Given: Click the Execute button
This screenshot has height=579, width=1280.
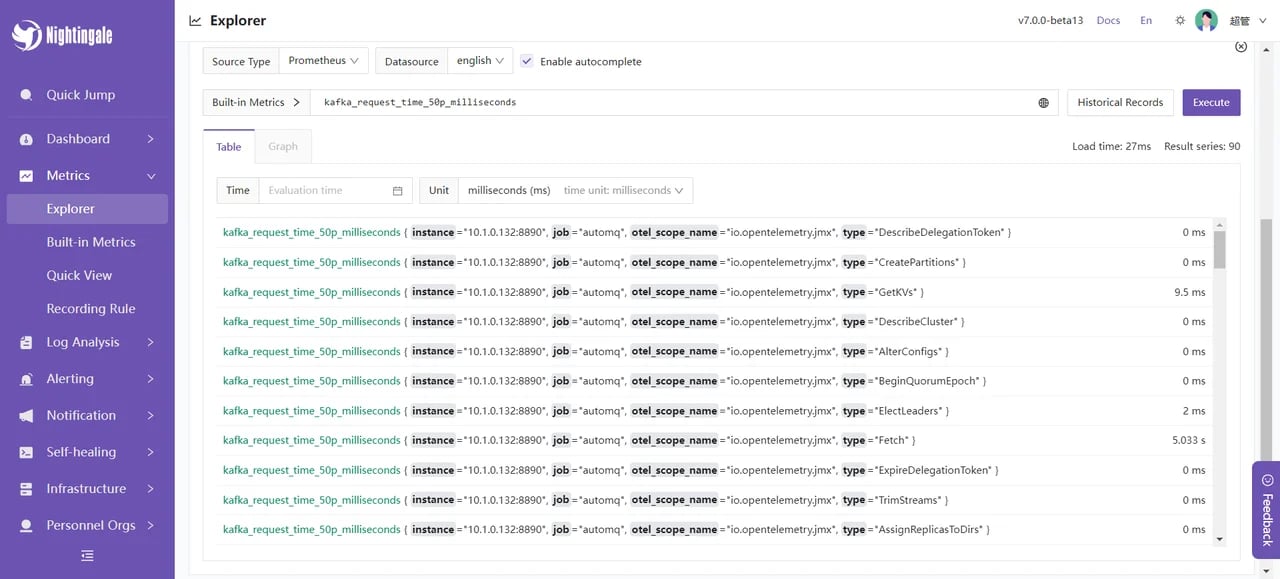Looking at the screenshot, I should 1211,102.
